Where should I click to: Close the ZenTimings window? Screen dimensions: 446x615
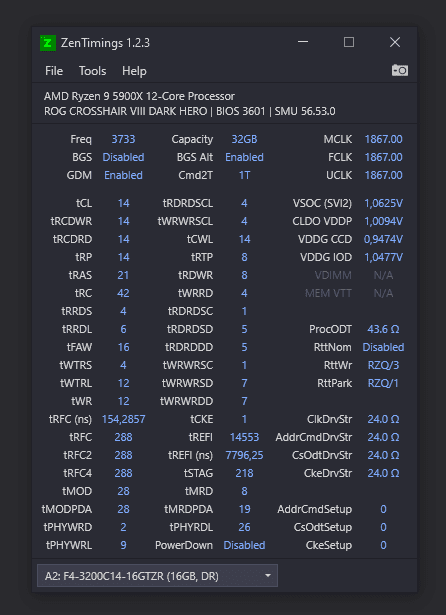tap(395, 42)
